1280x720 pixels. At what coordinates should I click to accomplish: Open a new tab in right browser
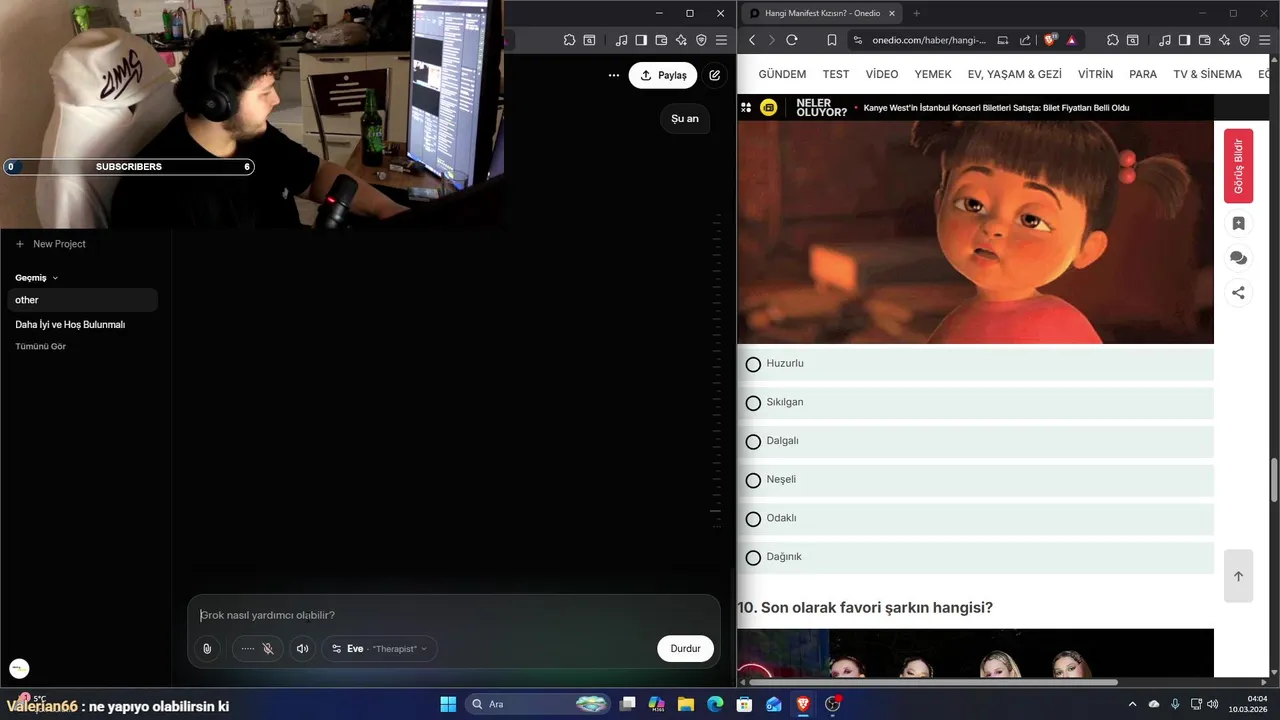916,13
